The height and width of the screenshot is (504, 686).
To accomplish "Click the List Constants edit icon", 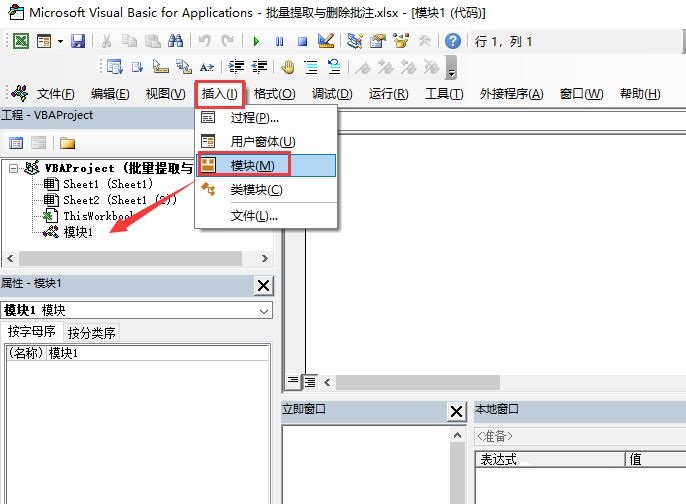I will [137, 67].
